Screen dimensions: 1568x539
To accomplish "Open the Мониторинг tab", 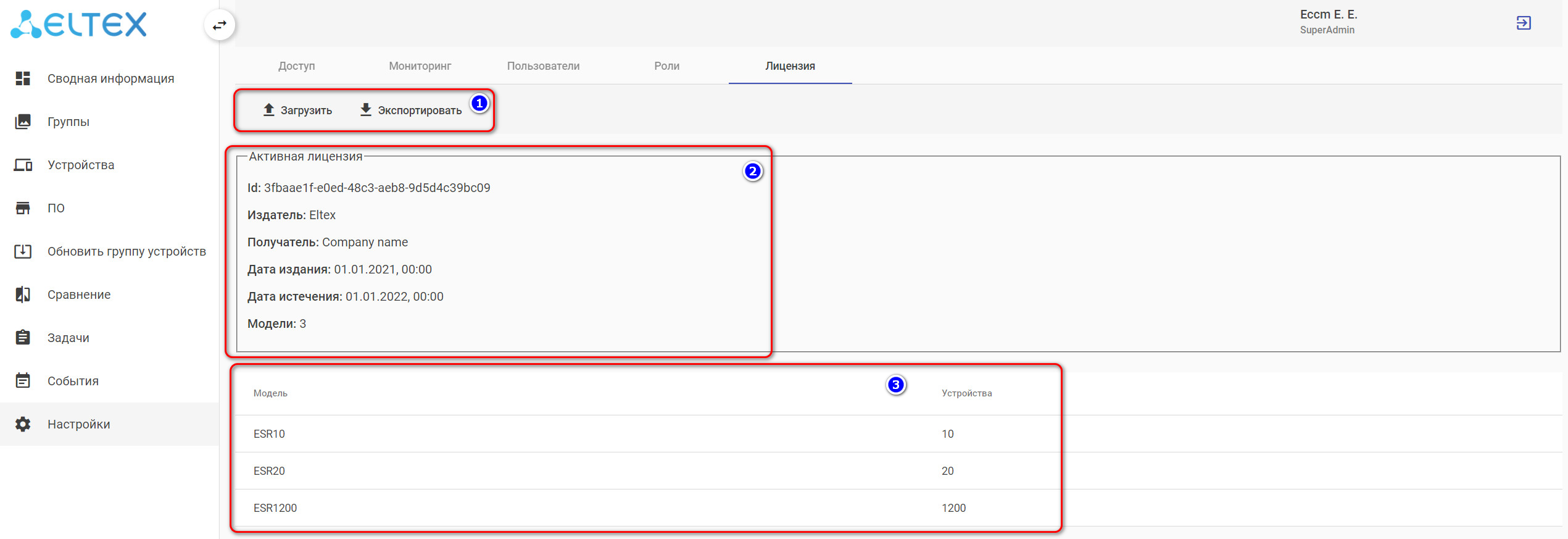I will [x=420, y=66].
